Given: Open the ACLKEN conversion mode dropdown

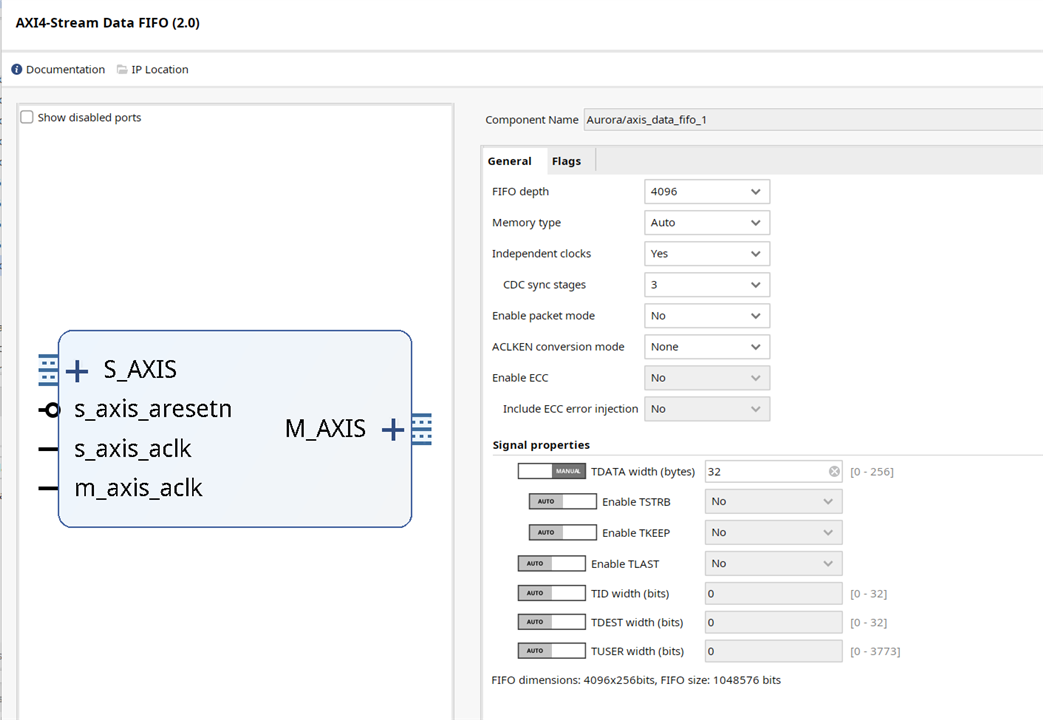Looking at the screenshot, I should pyautogui.click(x=707, y=347).
